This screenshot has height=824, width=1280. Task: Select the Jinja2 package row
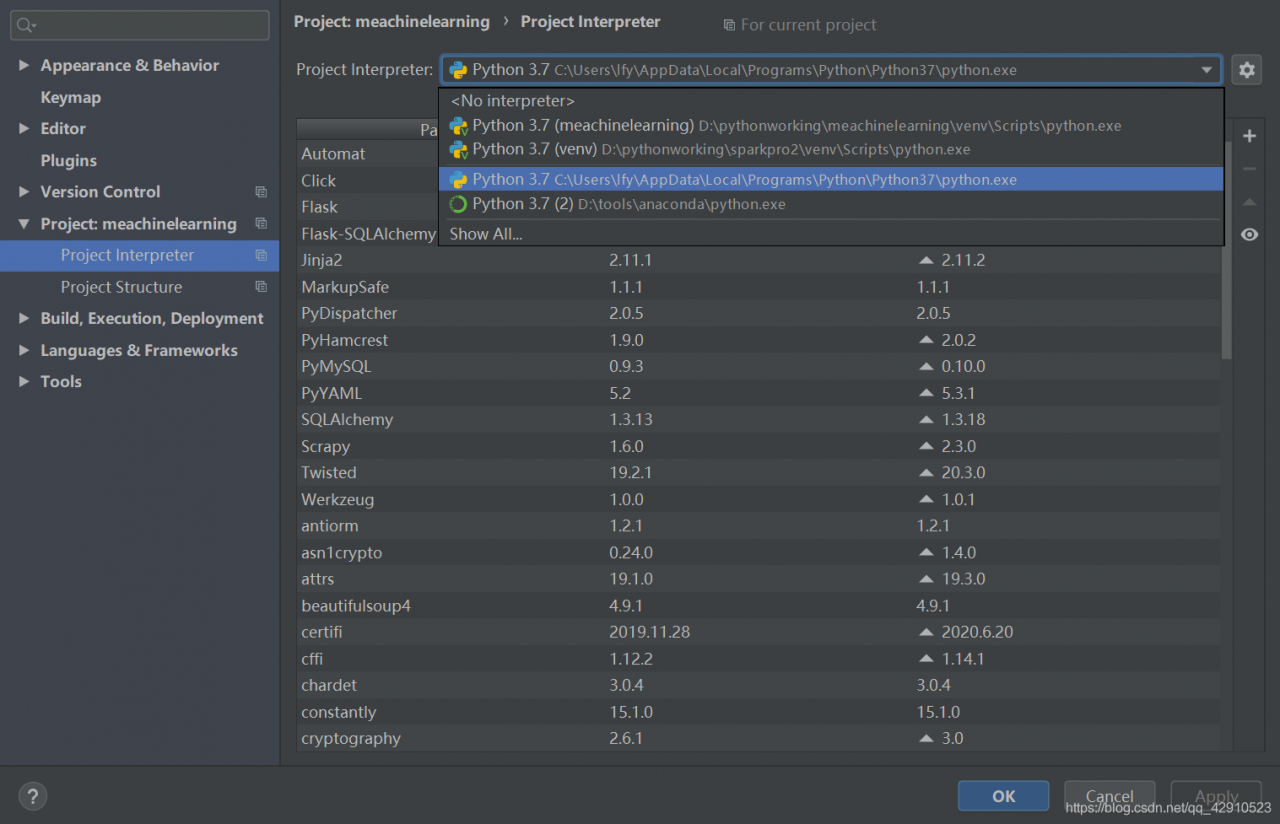[760, 260]
